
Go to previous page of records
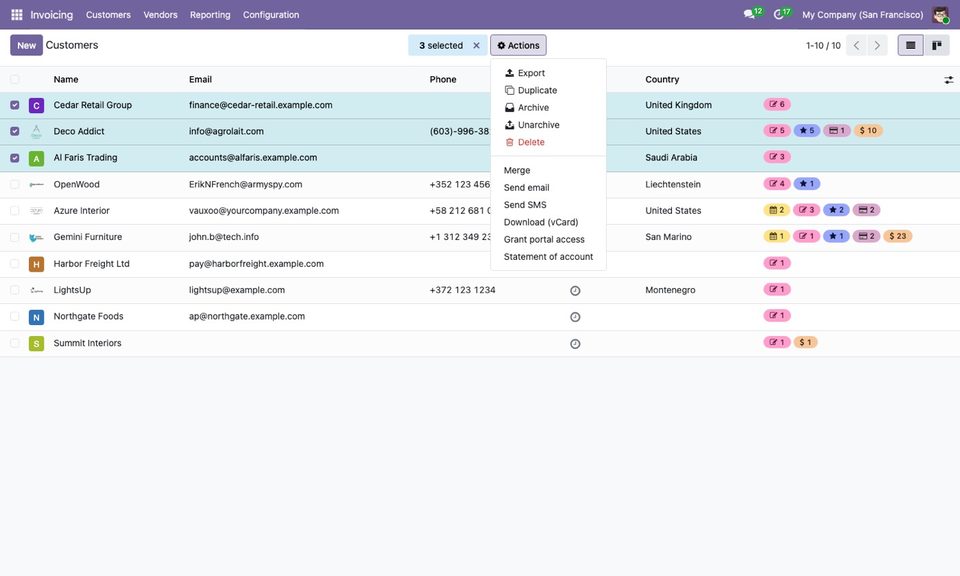856,45
